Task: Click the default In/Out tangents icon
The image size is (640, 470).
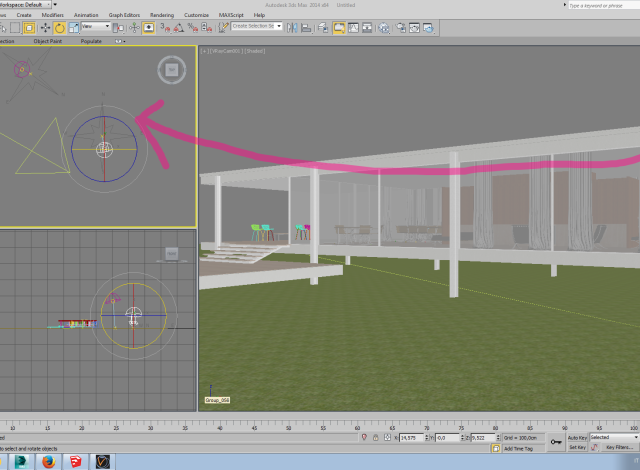Action: click(595, 448)
